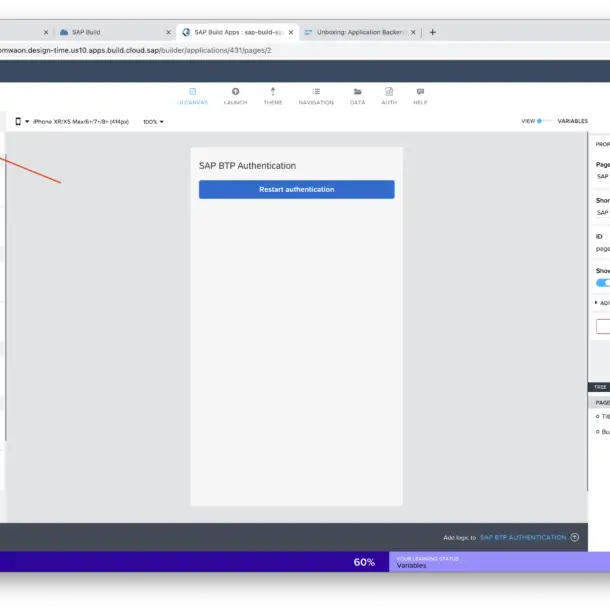The height and width of the screenshot is (610, 610).
Task: Select the Tree tab in the side panel
Action: [600, 387]
